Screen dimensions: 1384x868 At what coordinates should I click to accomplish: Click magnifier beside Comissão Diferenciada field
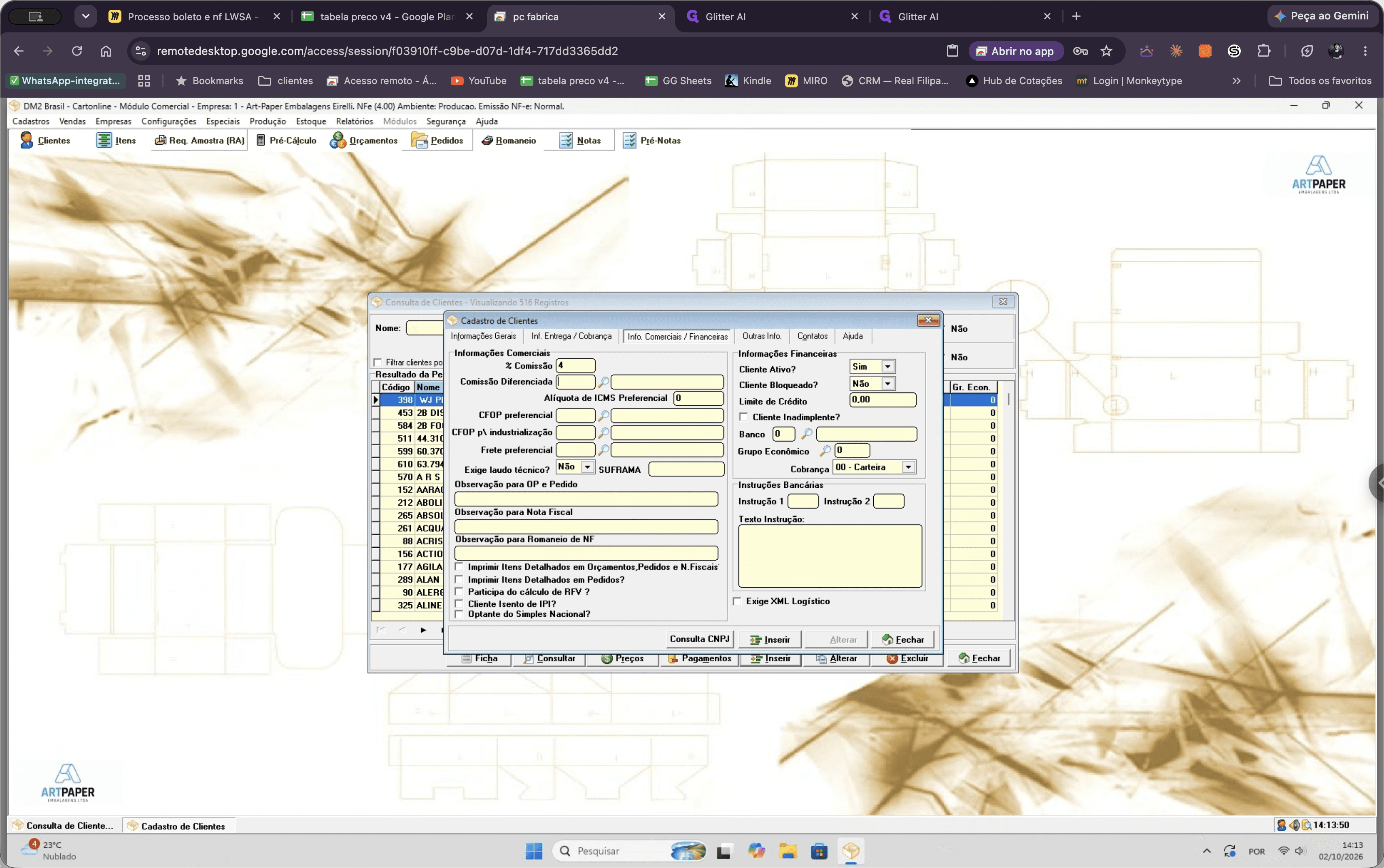[603, 382]
